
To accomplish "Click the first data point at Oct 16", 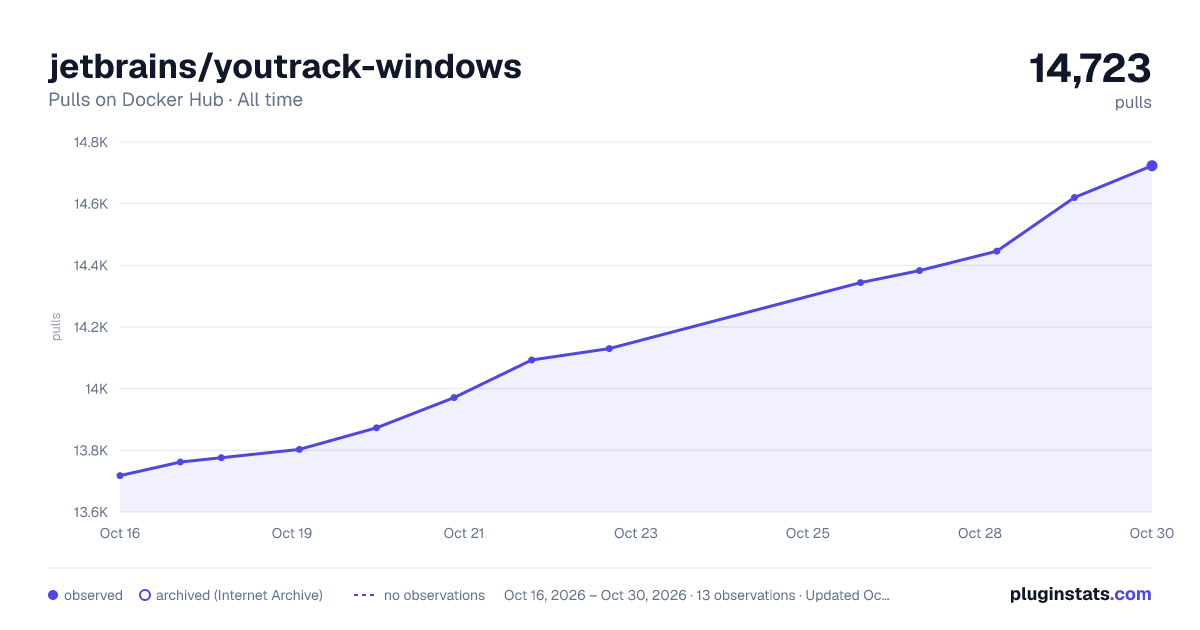I will 120,476.
